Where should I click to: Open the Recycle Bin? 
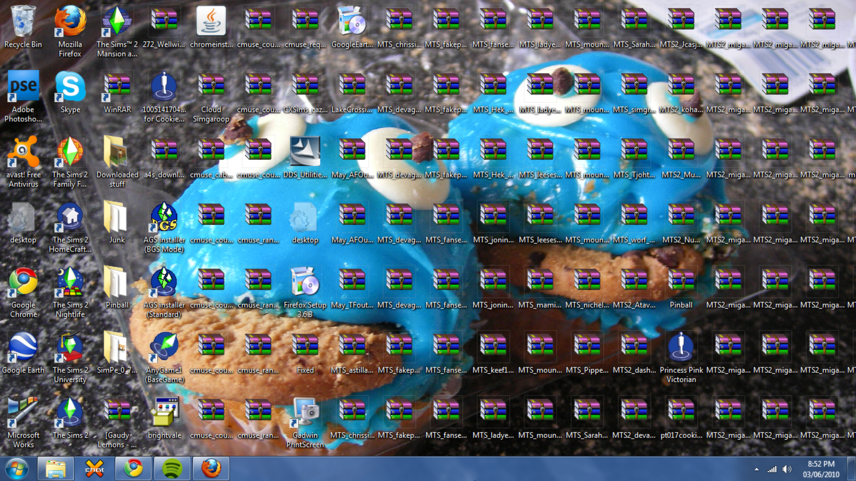pos(23,27)
